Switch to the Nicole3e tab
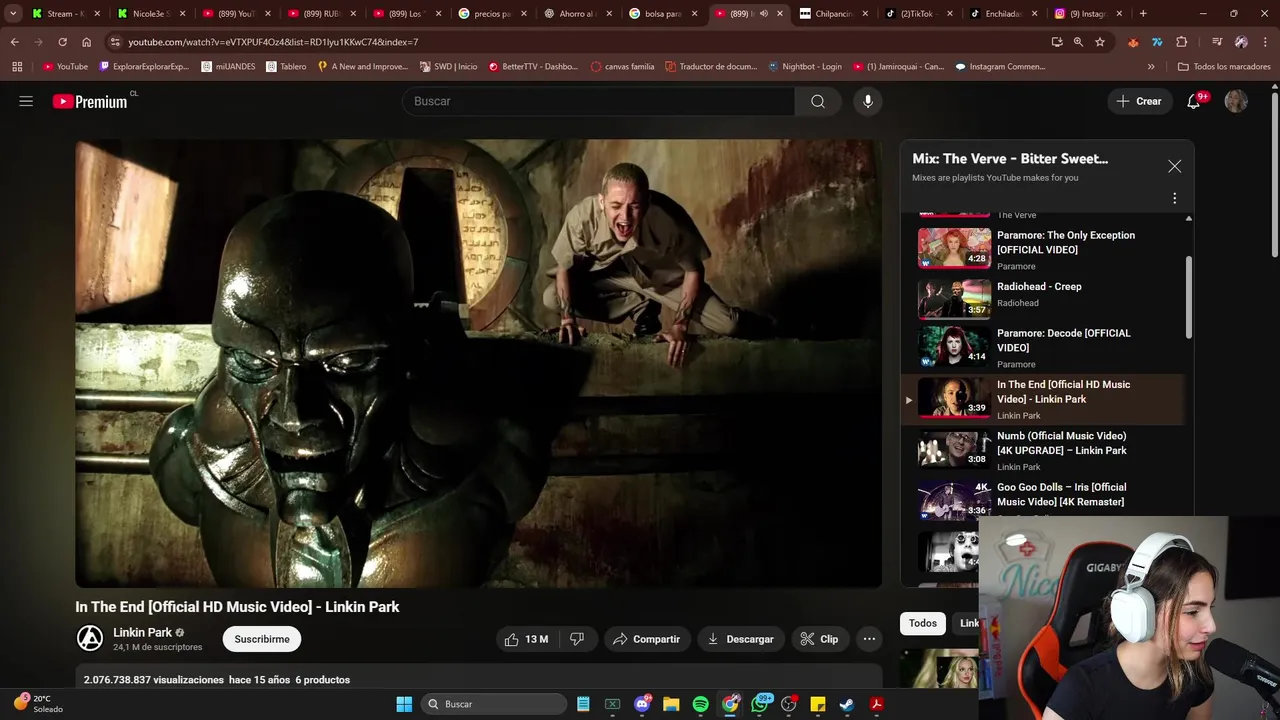1280x720 pixels. coord(152,14)
